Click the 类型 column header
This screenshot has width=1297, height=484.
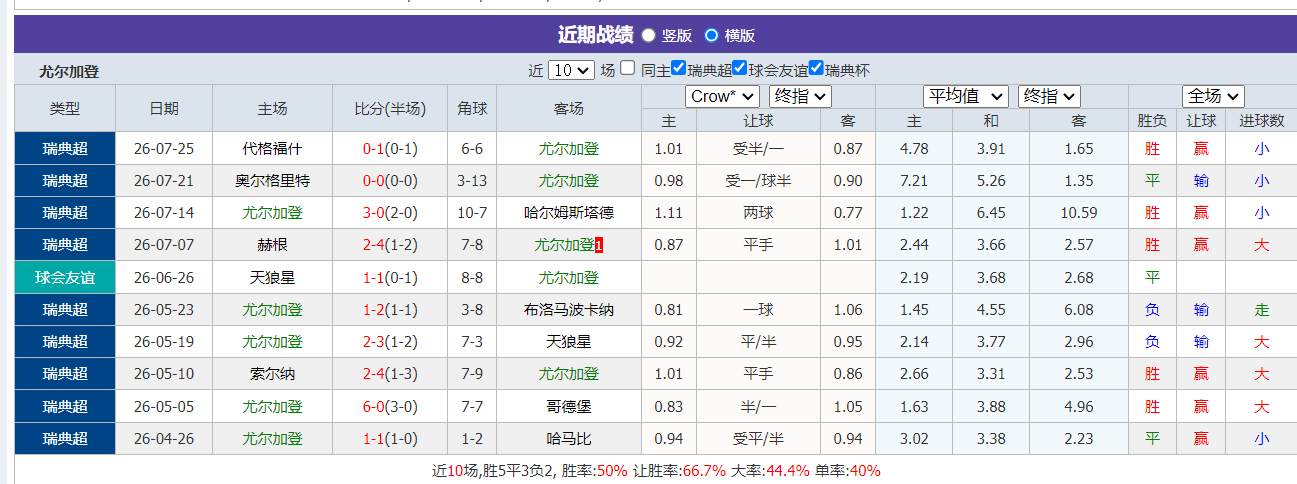(65, 108)
